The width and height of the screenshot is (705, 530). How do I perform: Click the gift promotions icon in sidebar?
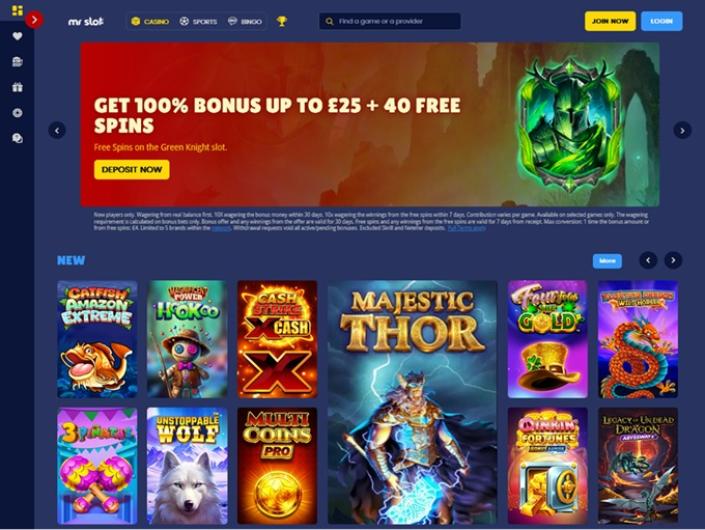(x=17, y=87)
